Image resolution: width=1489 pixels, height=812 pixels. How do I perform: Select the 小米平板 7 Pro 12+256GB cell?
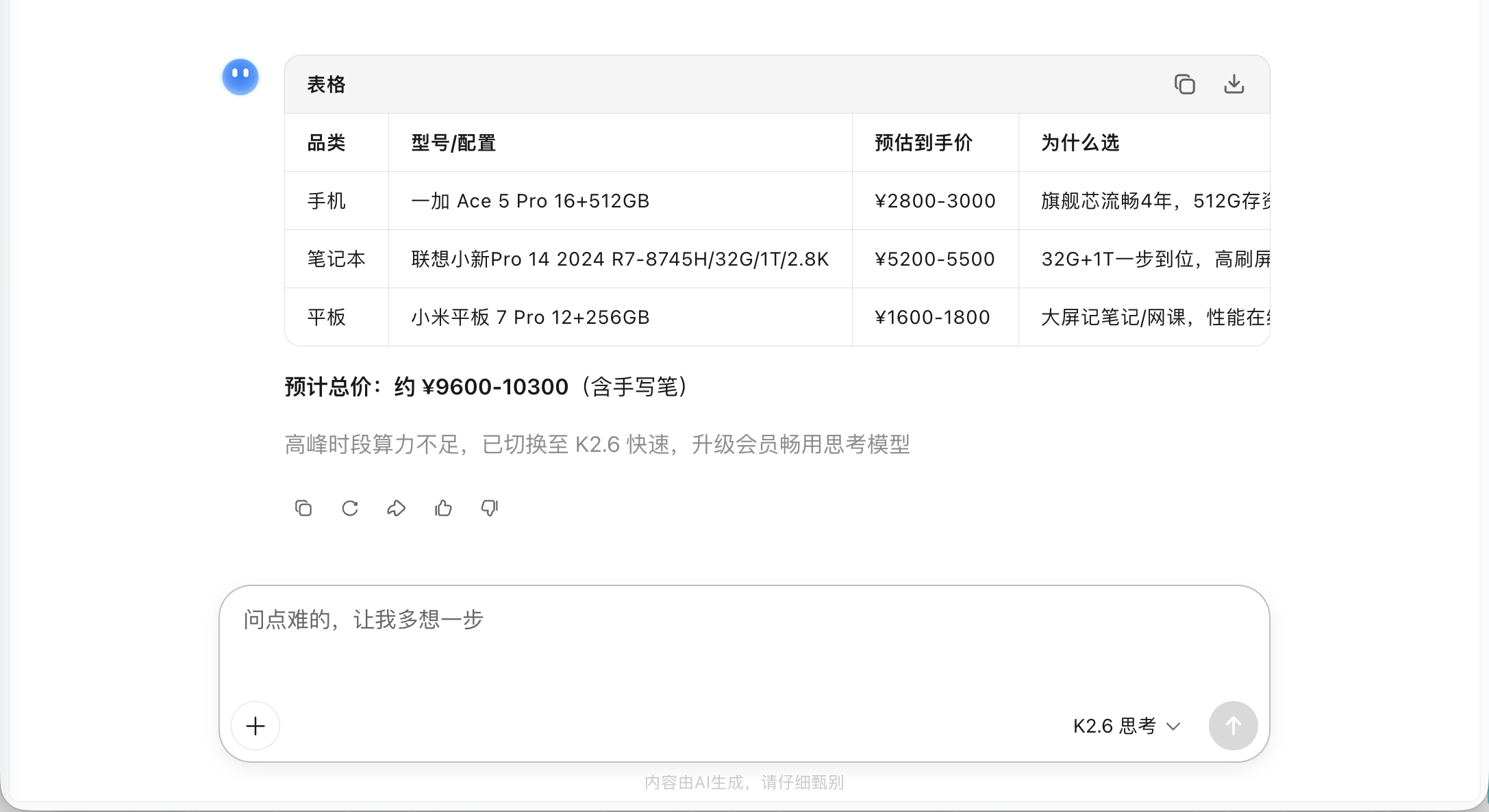[x=621, y=317]
